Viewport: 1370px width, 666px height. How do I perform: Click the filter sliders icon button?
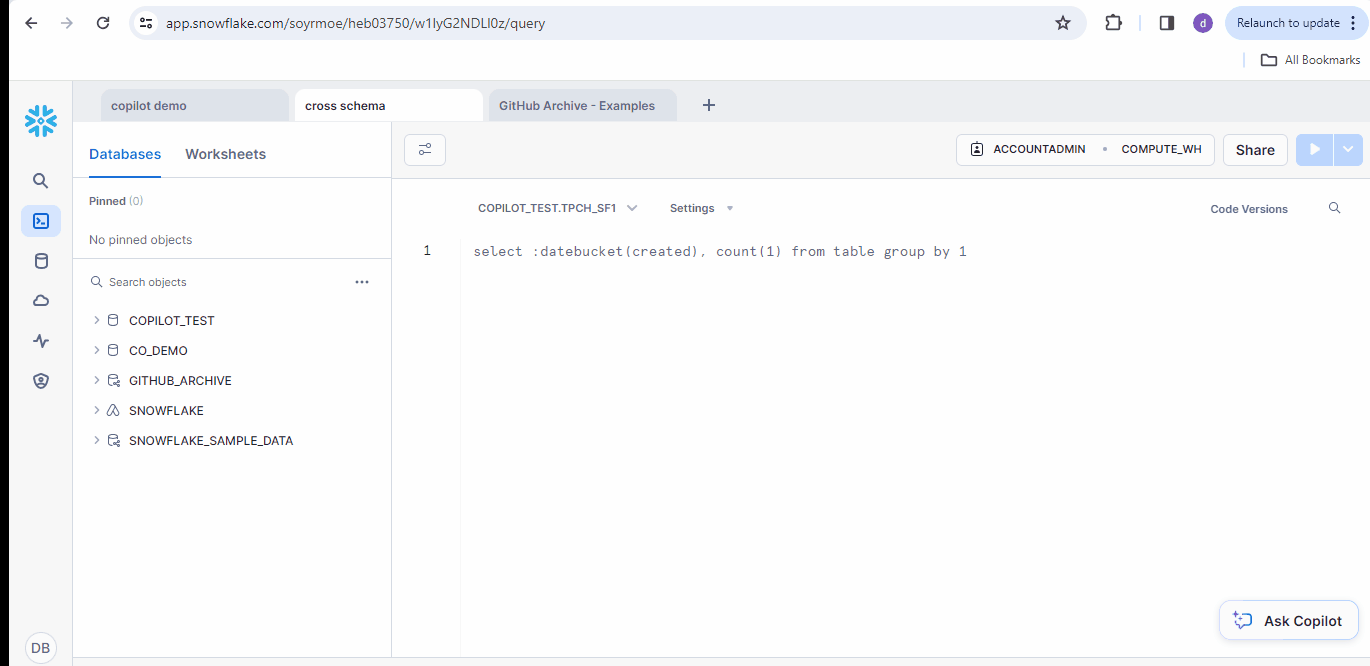[x=425, y=150]
